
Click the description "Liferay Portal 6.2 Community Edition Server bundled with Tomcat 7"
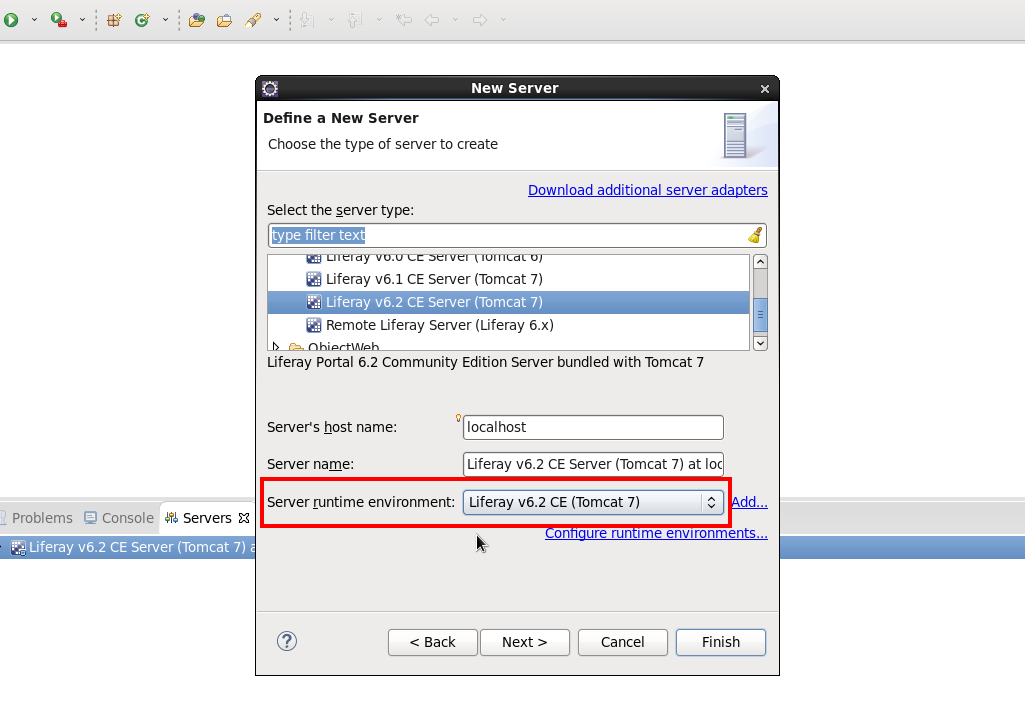click(x=486, y=363)
